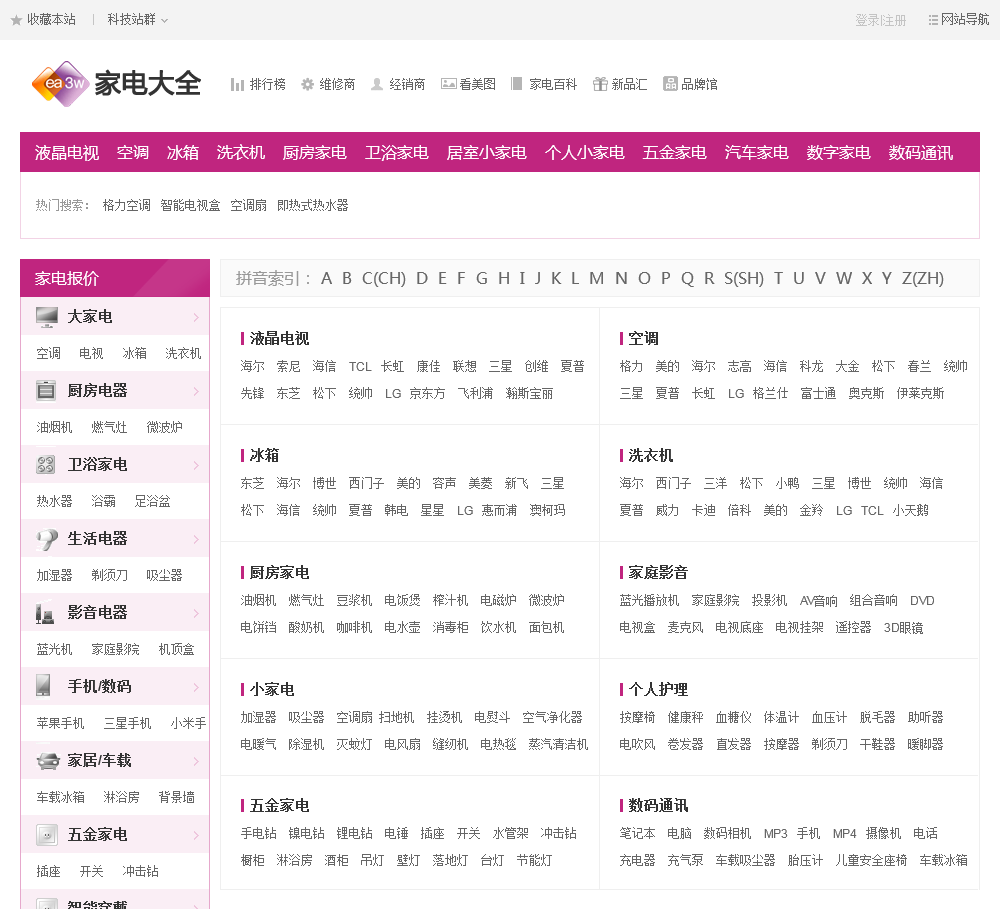Open the 冰箱 section heading

point(264,455)
